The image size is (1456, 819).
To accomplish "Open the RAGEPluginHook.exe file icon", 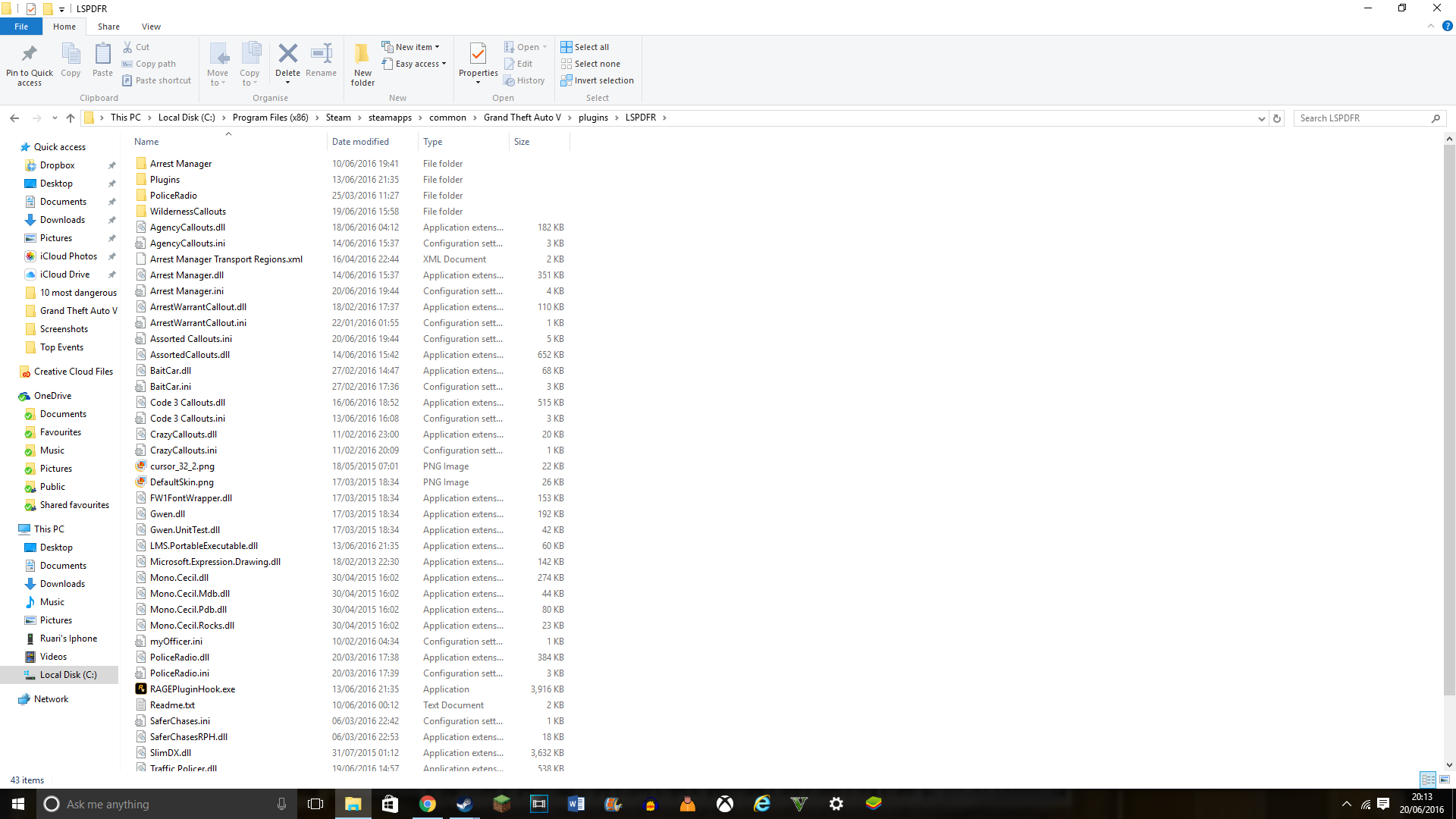I will click(x=141, y=689).
